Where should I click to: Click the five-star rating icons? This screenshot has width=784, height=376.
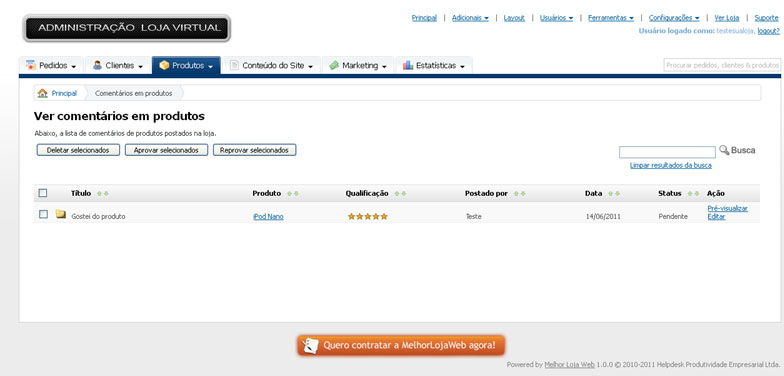click(x=368, y=216)
